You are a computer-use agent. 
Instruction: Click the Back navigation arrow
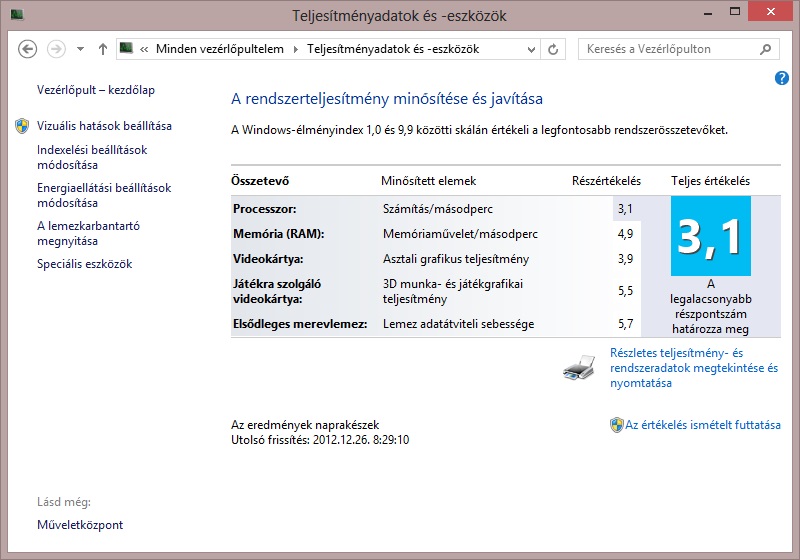click(28, 49)
